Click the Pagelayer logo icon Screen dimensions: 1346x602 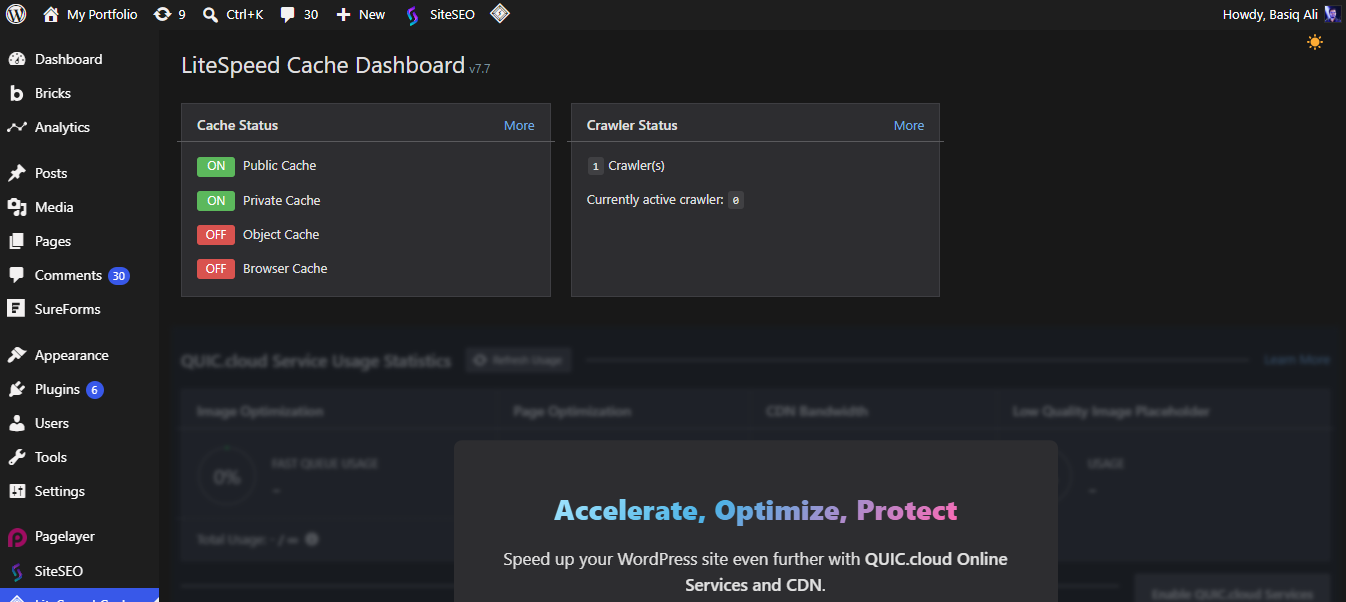[x=17, y=537]
